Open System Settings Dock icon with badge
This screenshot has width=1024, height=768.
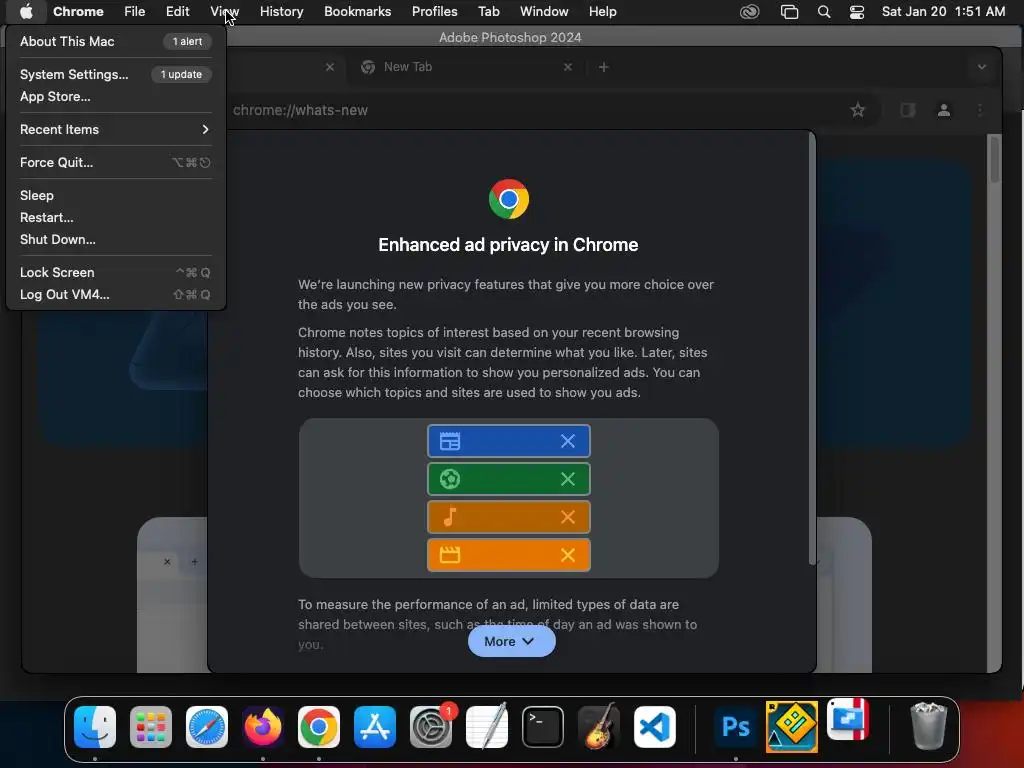tap(431, 726)
